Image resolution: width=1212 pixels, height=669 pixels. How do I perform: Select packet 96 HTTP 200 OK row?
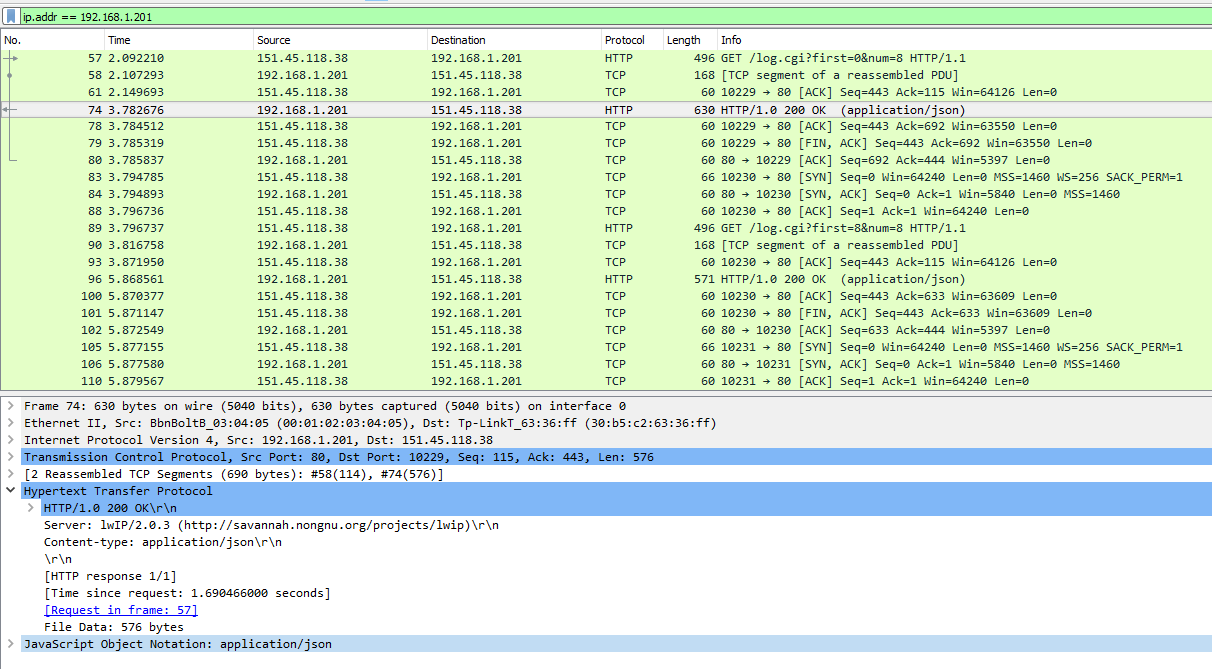(x=606, y=279)
